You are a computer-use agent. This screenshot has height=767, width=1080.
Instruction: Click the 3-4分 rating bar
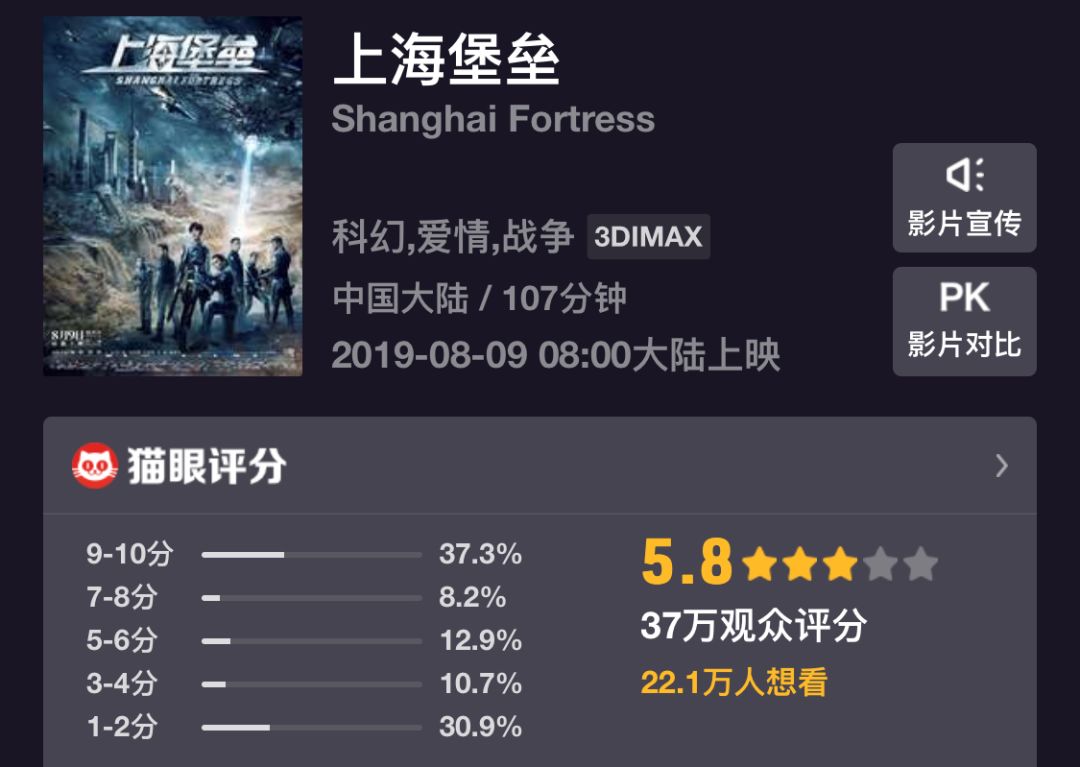tap(311, 684)
